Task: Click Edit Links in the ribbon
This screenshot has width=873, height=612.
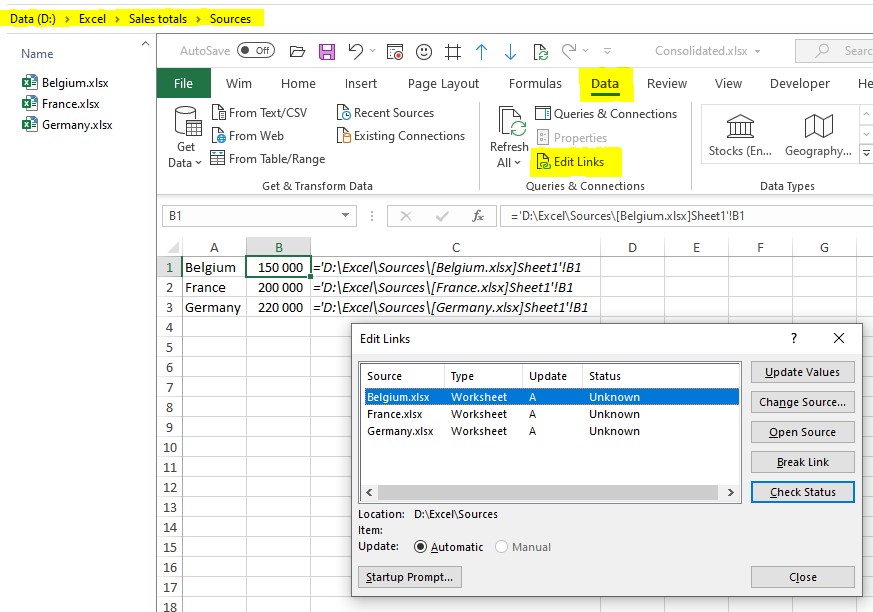Action: point(570,162)
